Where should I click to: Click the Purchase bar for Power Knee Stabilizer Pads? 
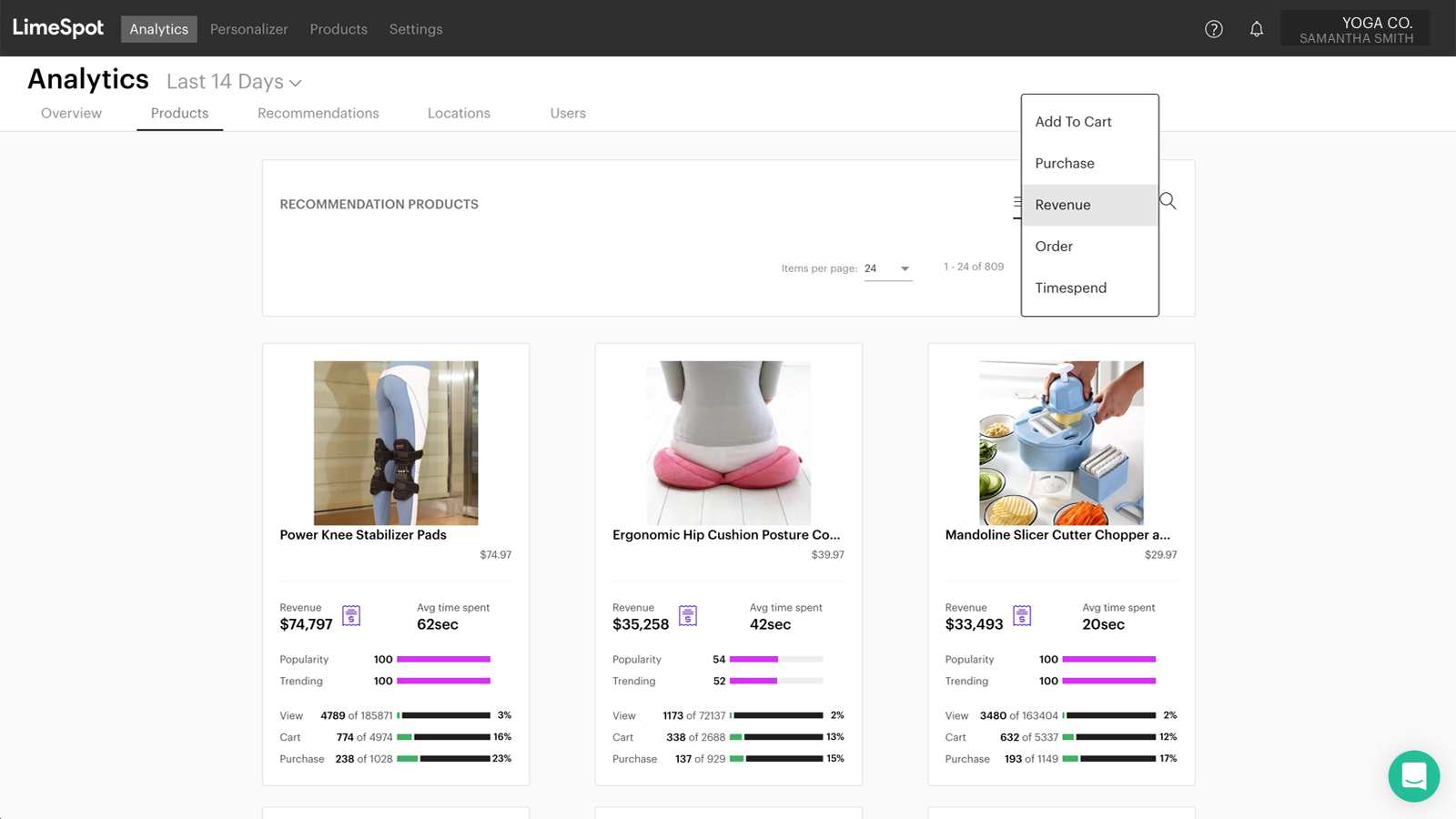(443, 759)
